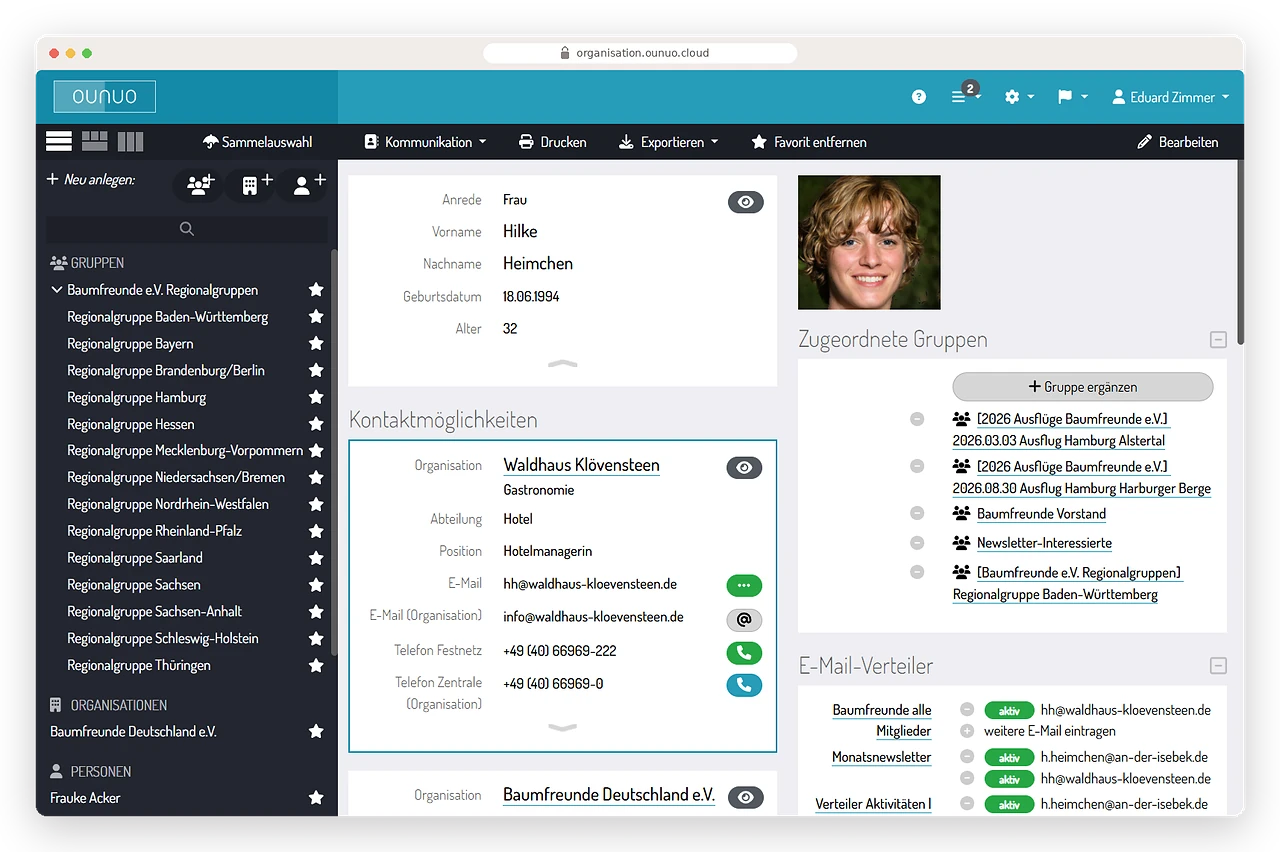Unstar Regionalgruppe Hessen favorite

[x=316, y=424]
